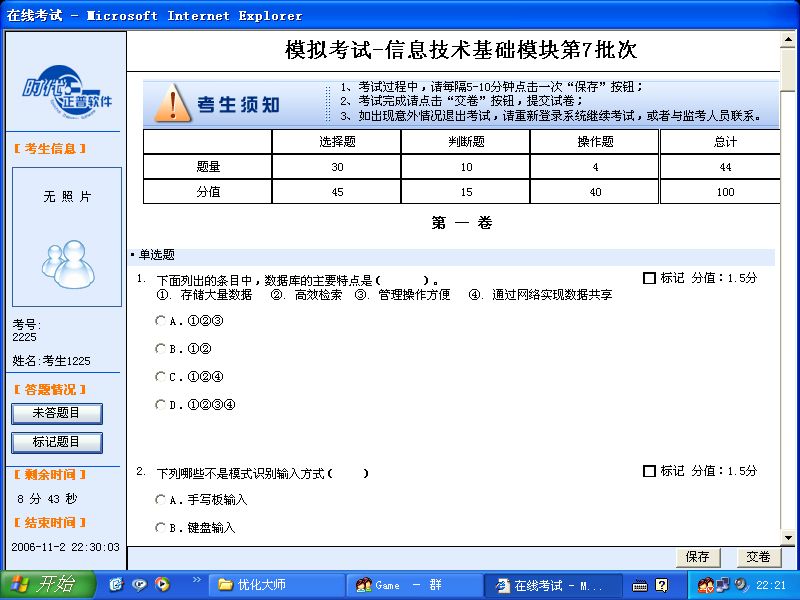The height and width of the screenshot is (600, 800).
Task: Expand the quick launch overflow chevron
Action: pyautogui.click(x=196, y=580)
